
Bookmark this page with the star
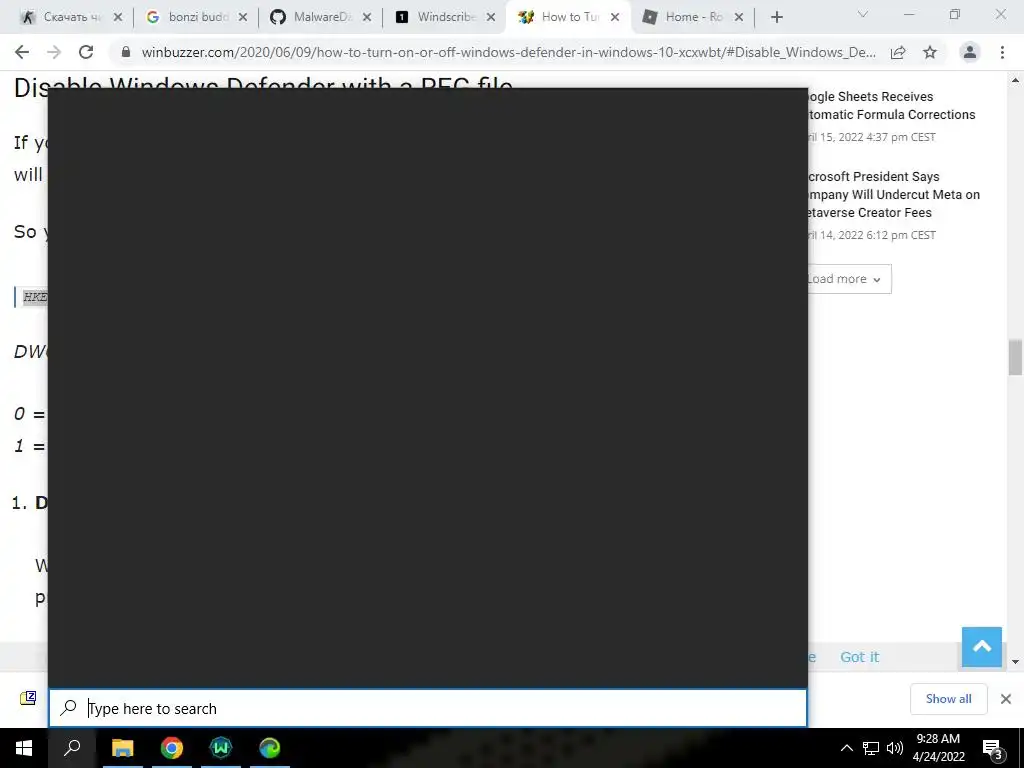[x=930, y=52]
